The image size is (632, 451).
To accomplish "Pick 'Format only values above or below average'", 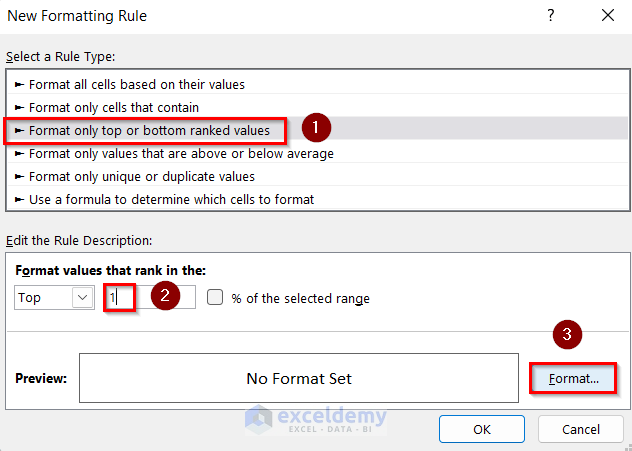I will (180, 153).
